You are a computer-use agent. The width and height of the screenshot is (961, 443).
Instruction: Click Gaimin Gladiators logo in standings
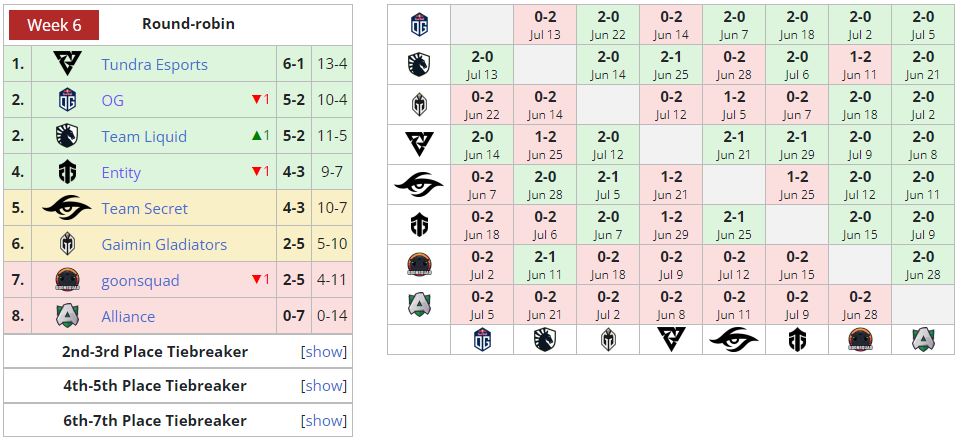[66, 245]
